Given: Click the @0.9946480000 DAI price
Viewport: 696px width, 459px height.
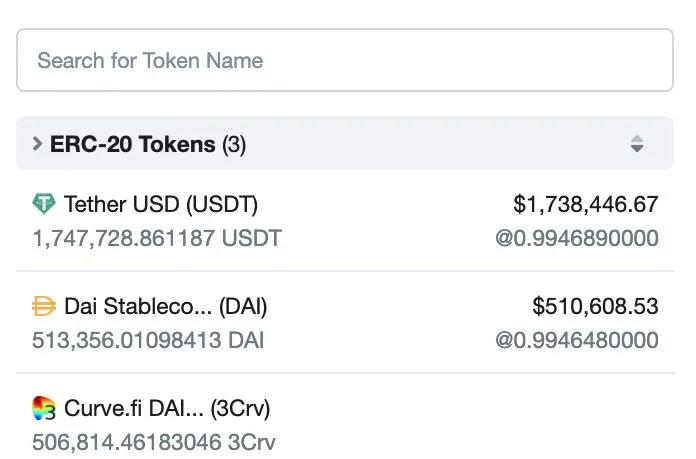Looking at the screenshot, I should click(577, 340).
